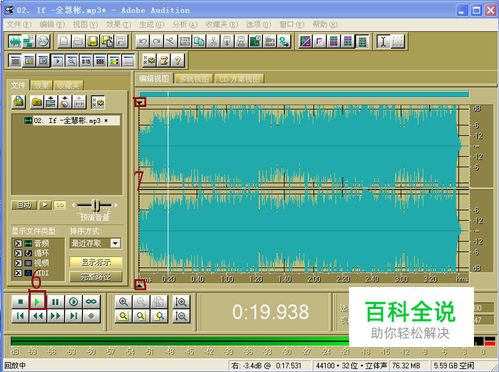
Task: Open the 帮助(H) menu
Action: pyautogui.click(x=325, y=24)
